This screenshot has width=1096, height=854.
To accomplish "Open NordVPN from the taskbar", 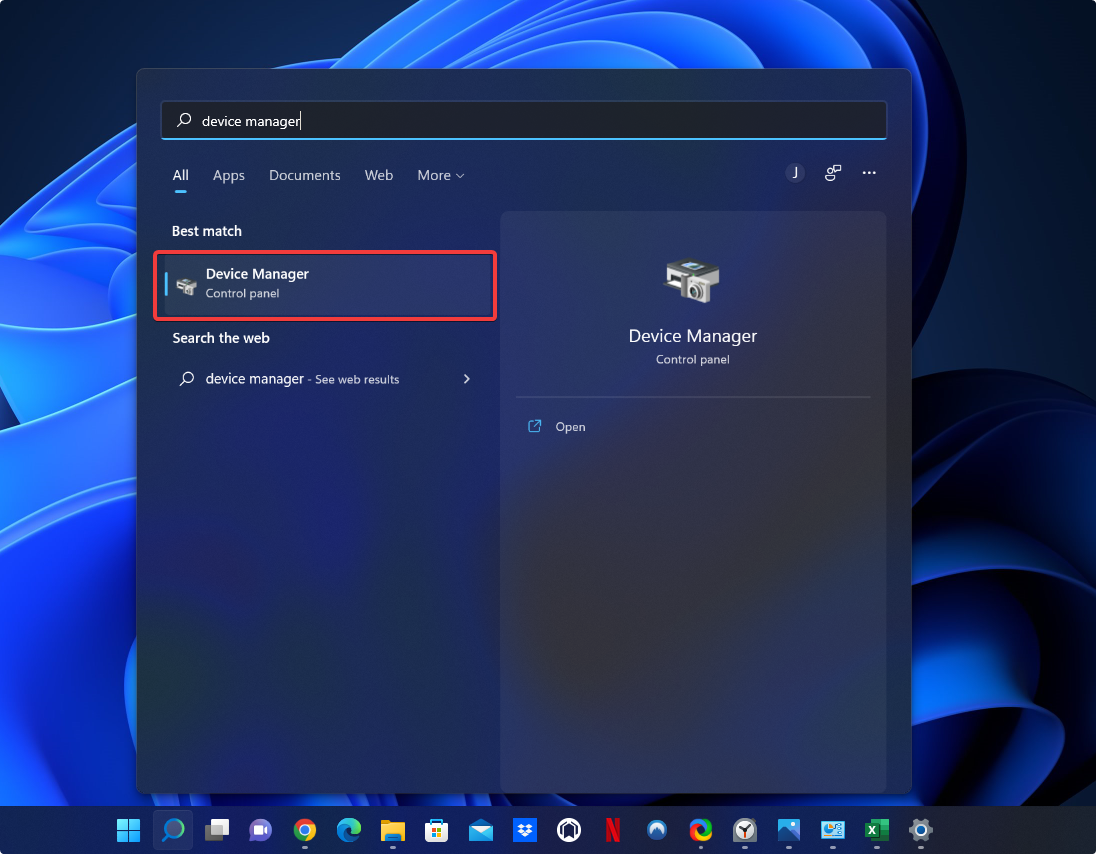I will [x=657, y=830].
